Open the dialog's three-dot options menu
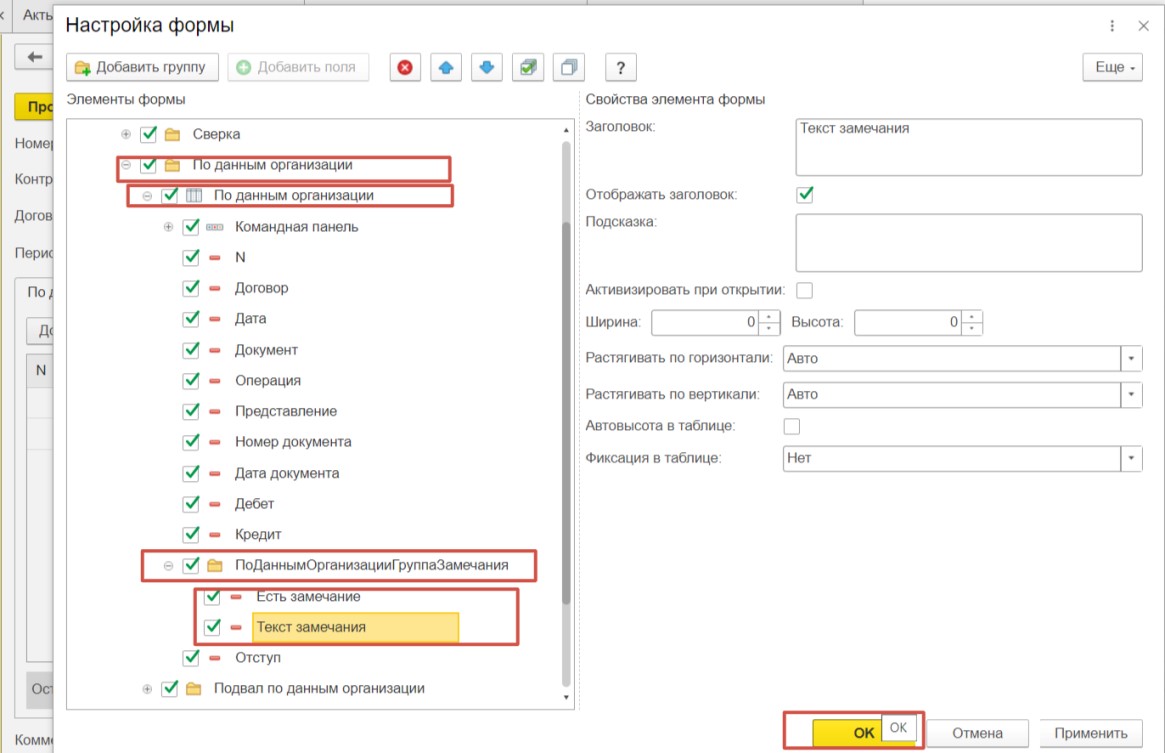Image resolution: width=1165 pixels, height=753 pixels. point(1113,26)
